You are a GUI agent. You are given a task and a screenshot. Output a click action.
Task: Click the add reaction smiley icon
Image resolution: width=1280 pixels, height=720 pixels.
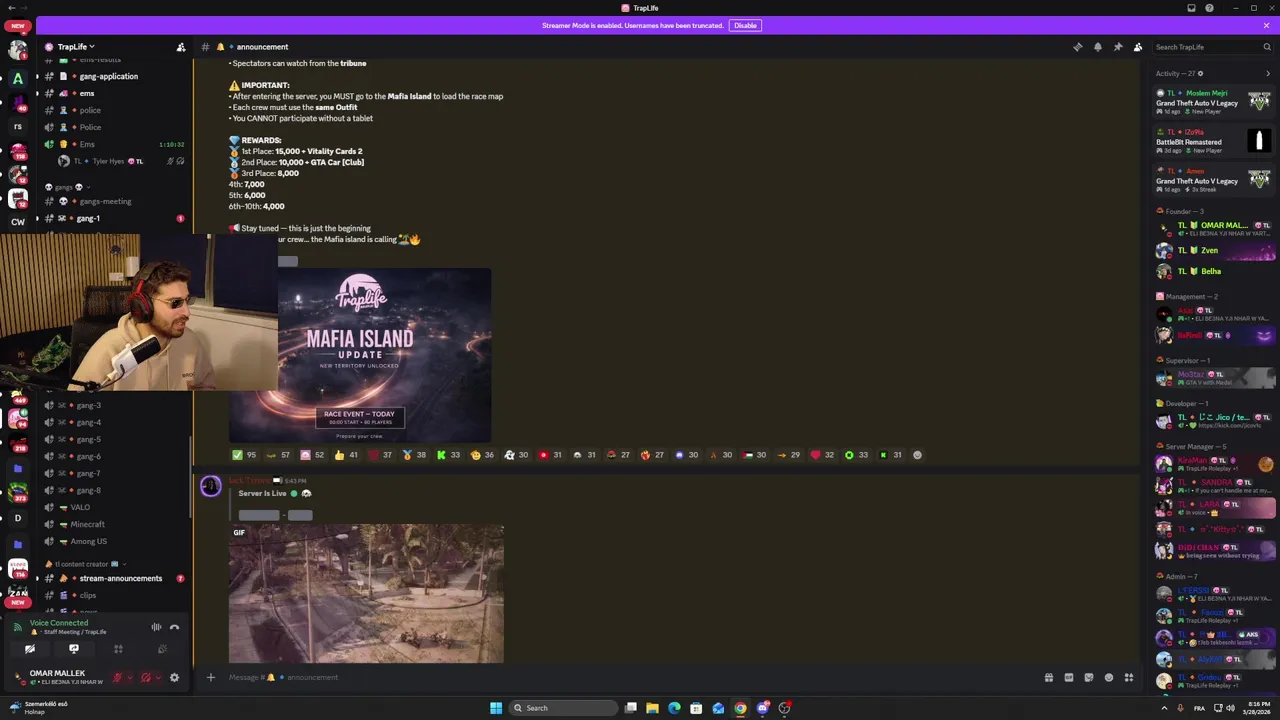pos(917,455)
